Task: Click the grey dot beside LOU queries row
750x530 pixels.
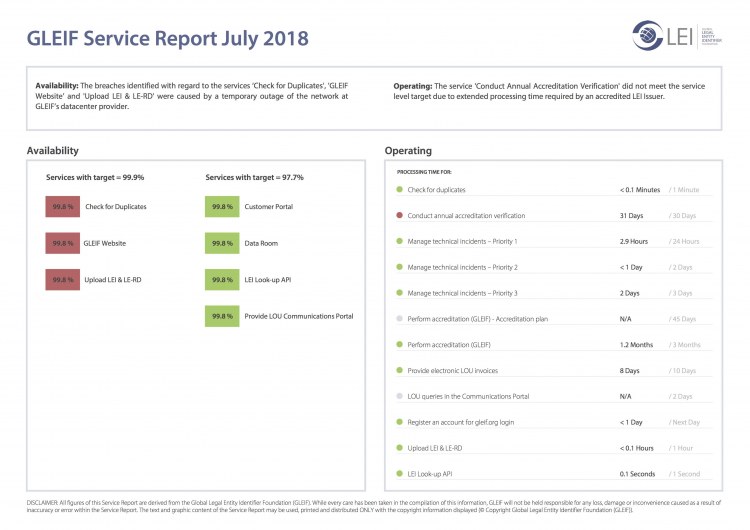Action: 399,395
